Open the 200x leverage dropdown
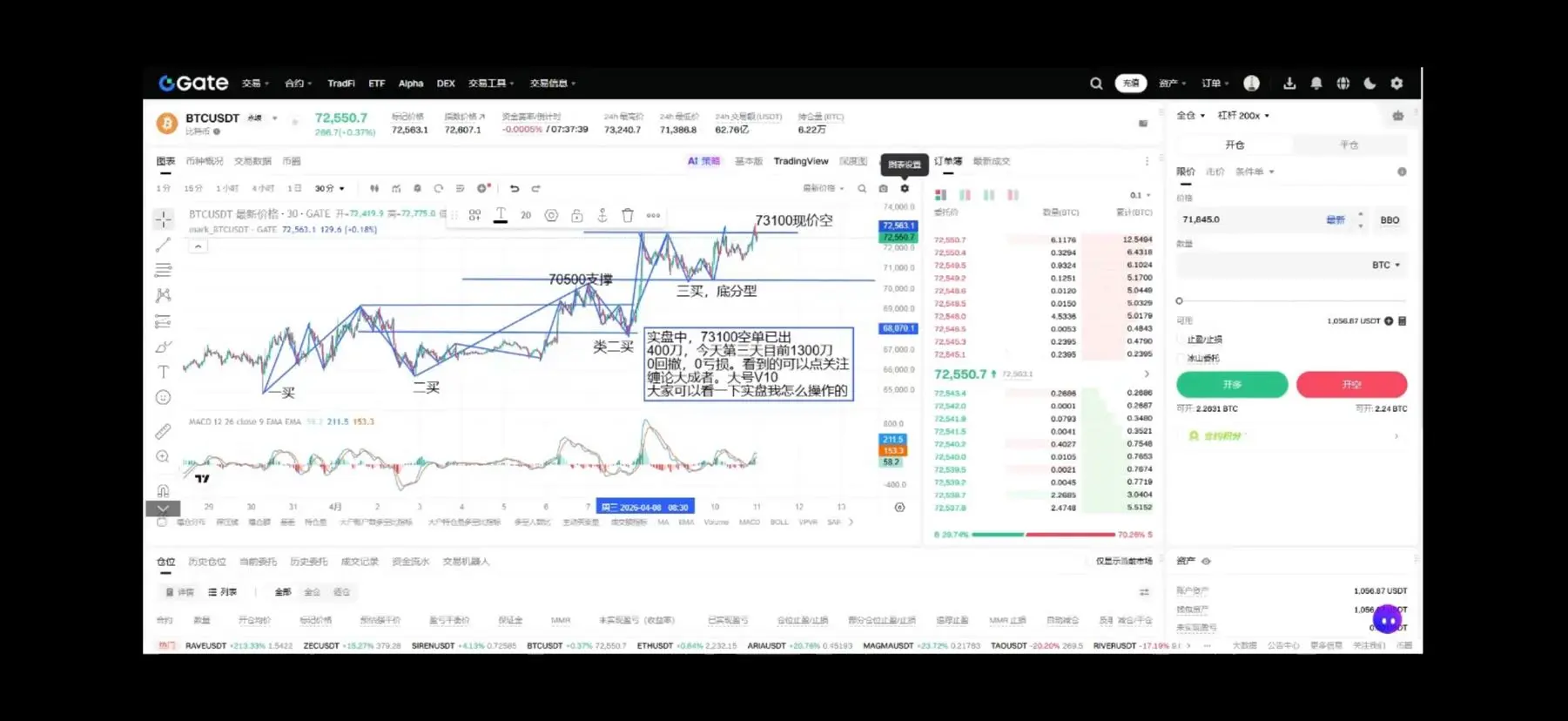 (x=1243, y=115)
